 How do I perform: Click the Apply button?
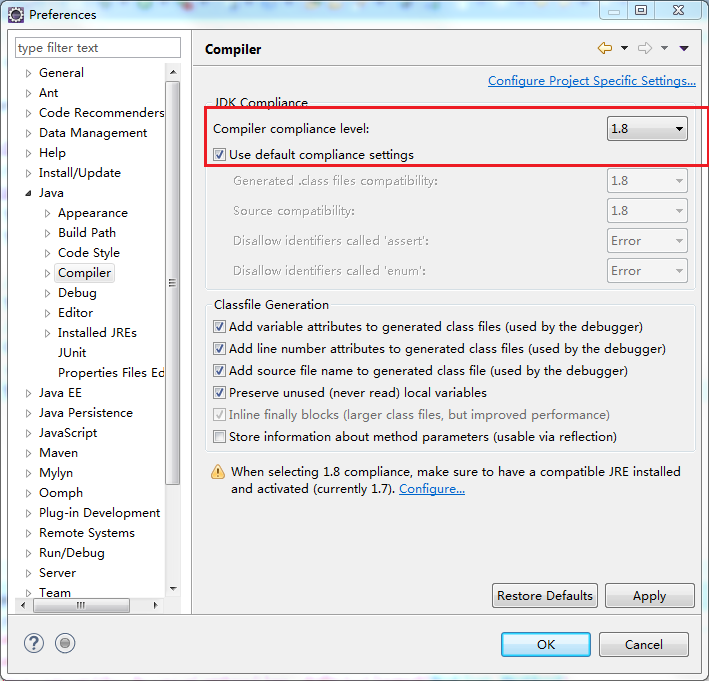coord(649,596)
